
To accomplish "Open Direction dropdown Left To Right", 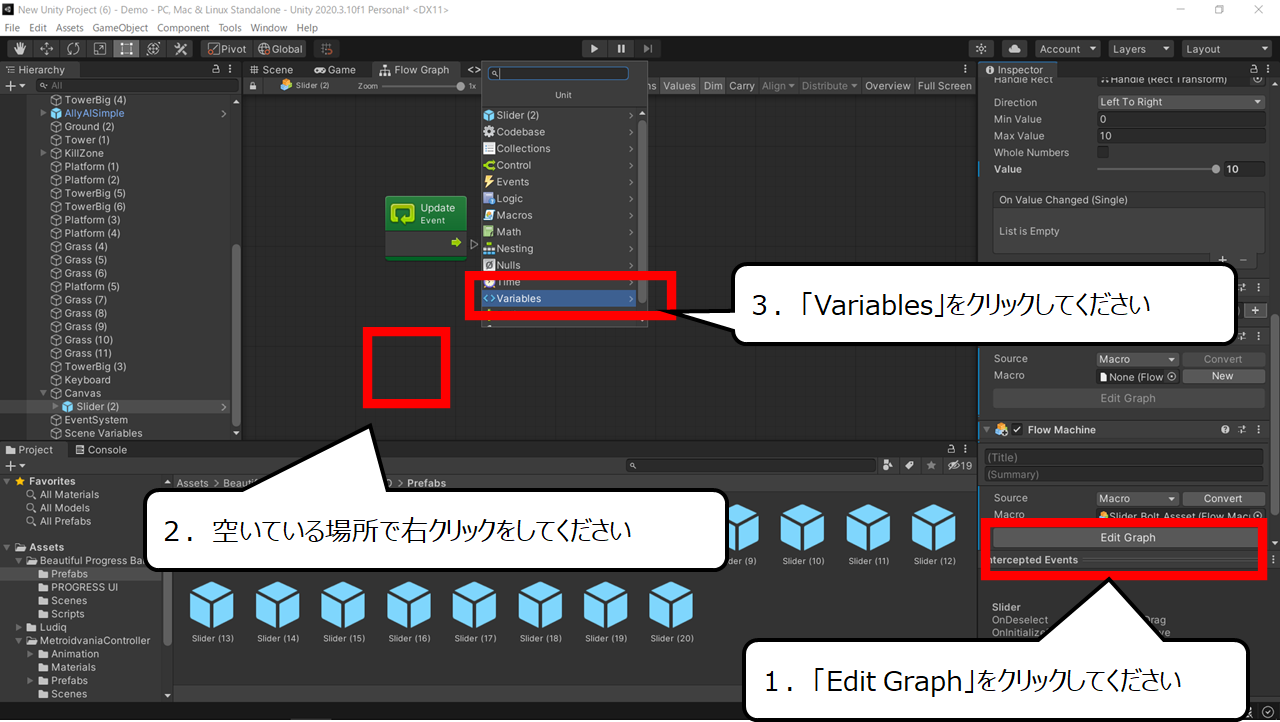I will tap(1181, 102).
